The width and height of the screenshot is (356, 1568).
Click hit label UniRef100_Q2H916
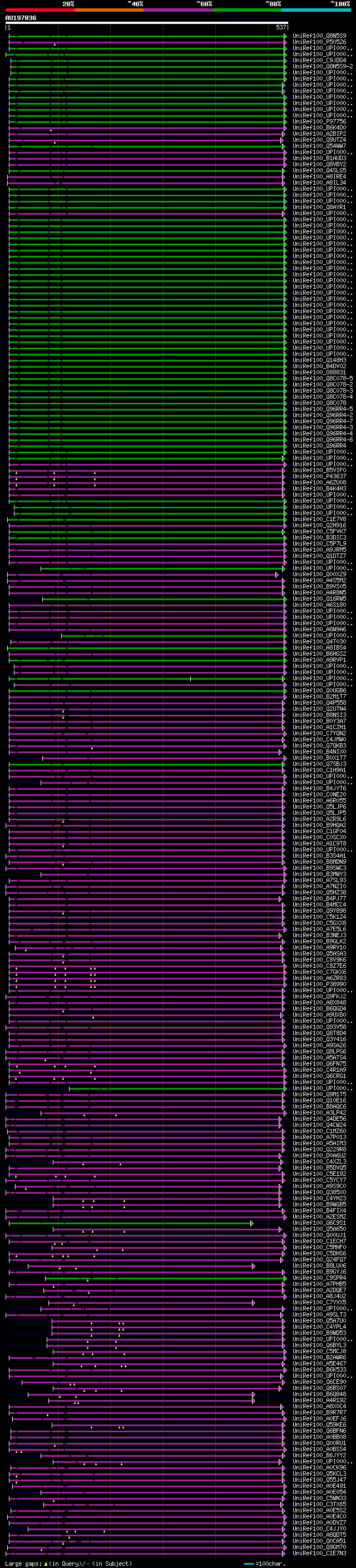click(319, 525)
